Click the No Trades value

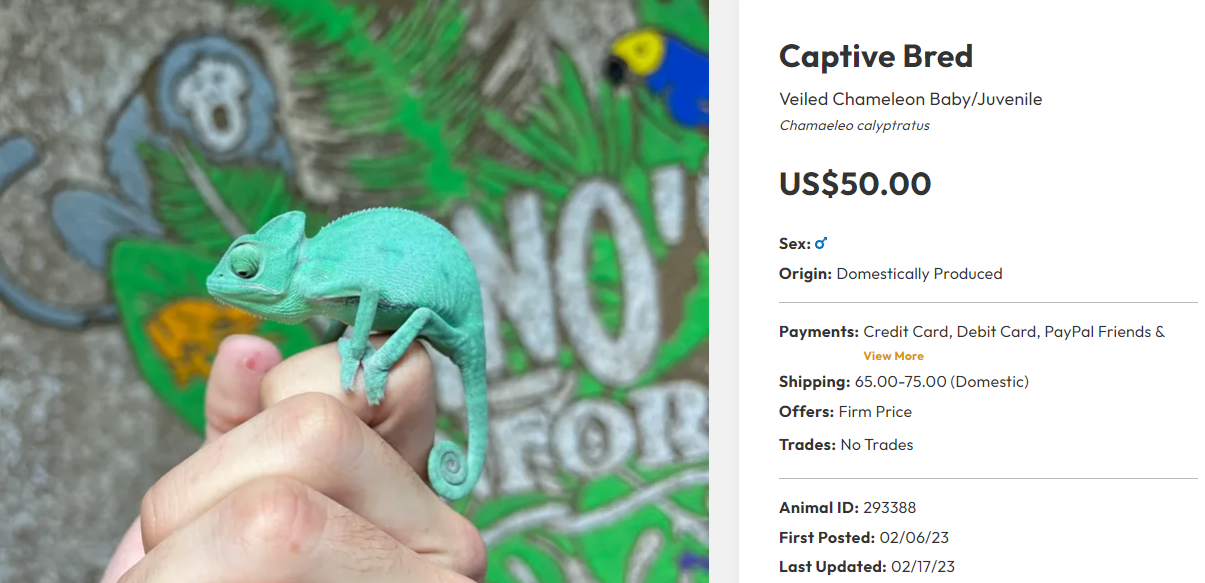pyautogui.click(x=876, y=445)
